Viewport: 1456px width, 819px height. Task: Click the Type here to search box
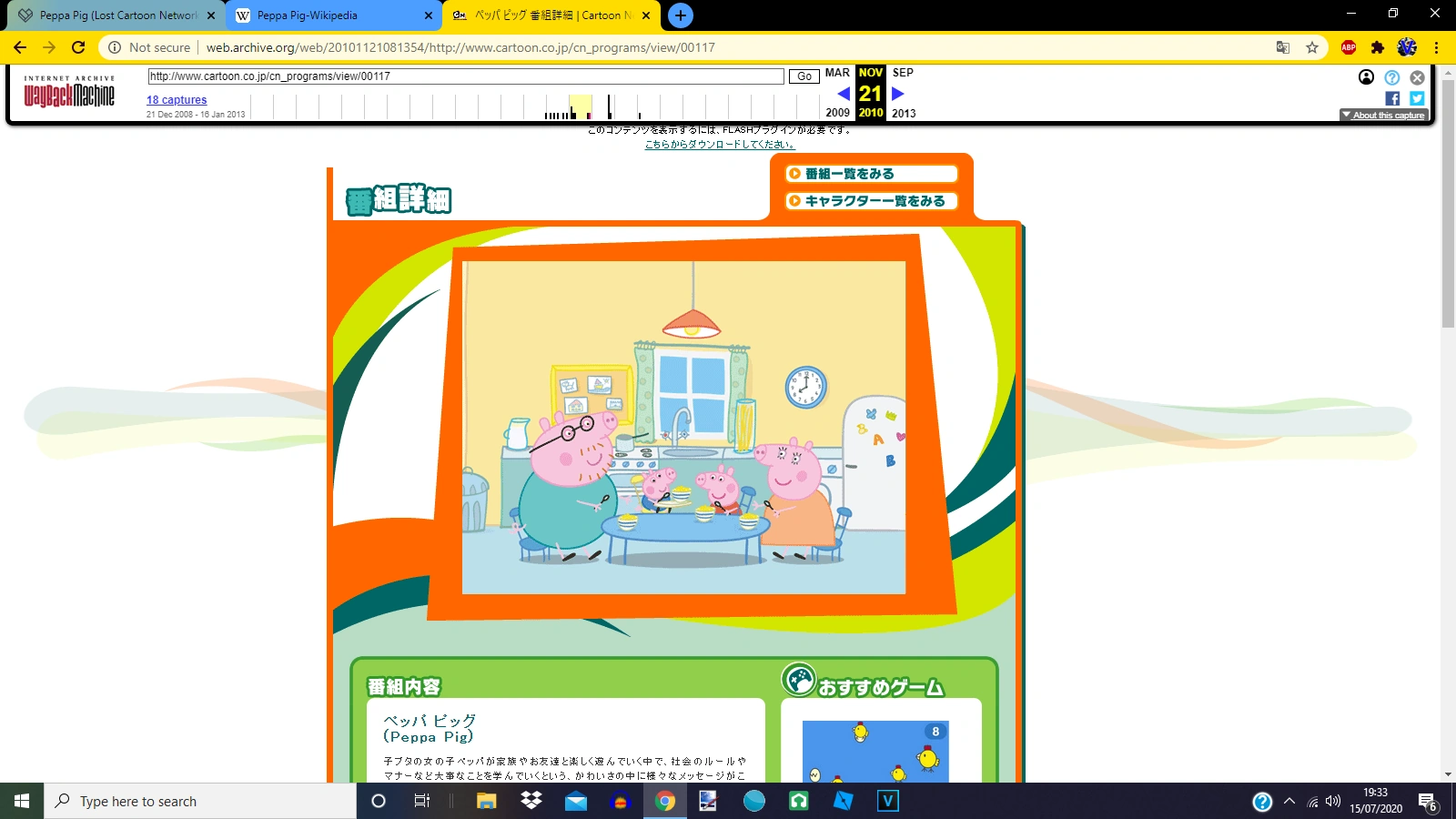(200, 801)
